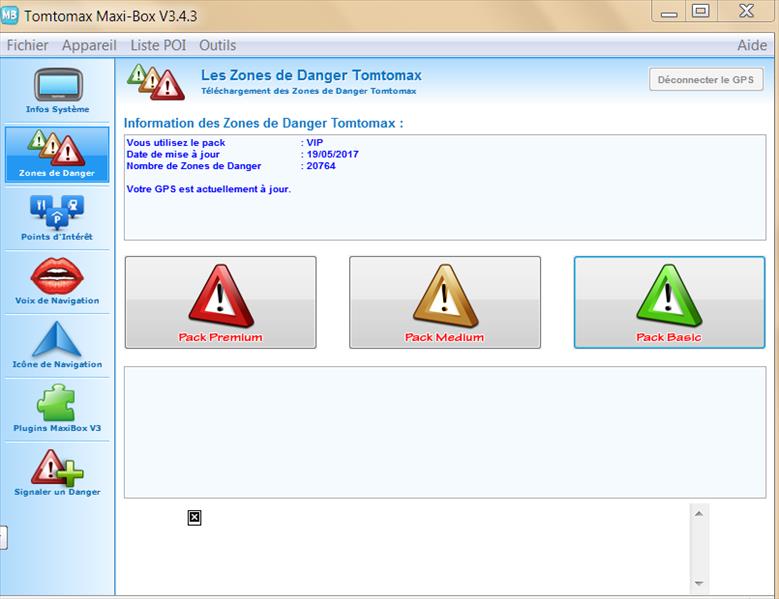Open the Fichier menu

pyautogui.click(x=27, y=45)
